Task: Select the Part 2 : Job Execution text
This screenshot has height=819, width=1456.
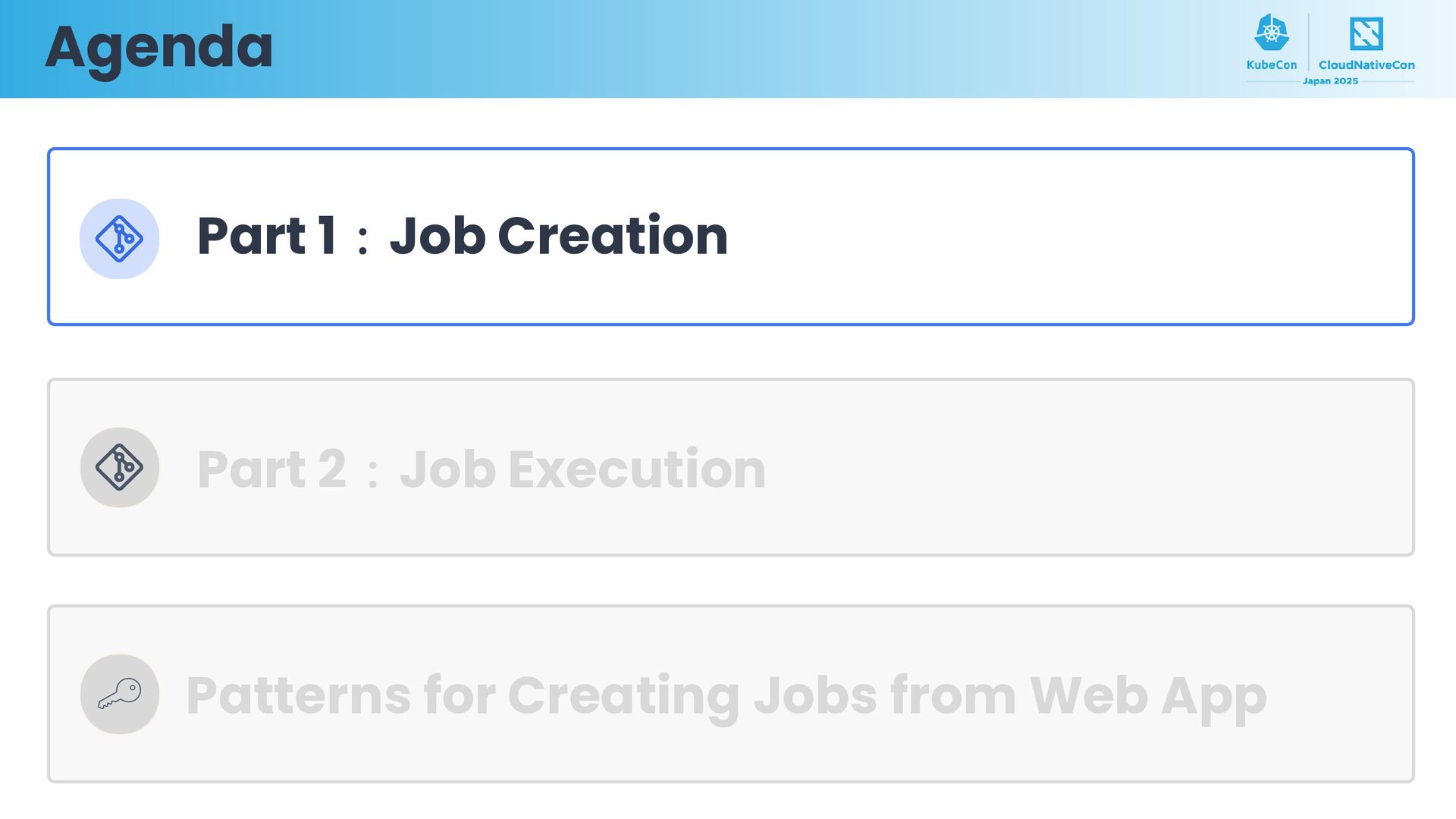Action: point(482,469)
